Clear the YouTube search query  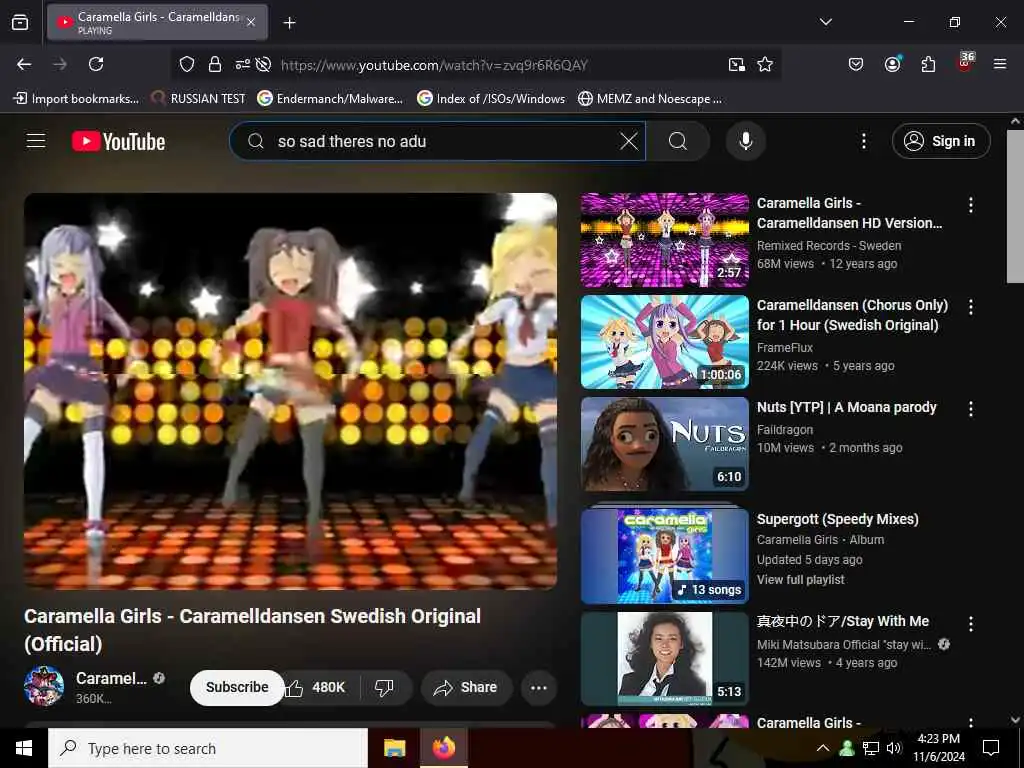628,141
